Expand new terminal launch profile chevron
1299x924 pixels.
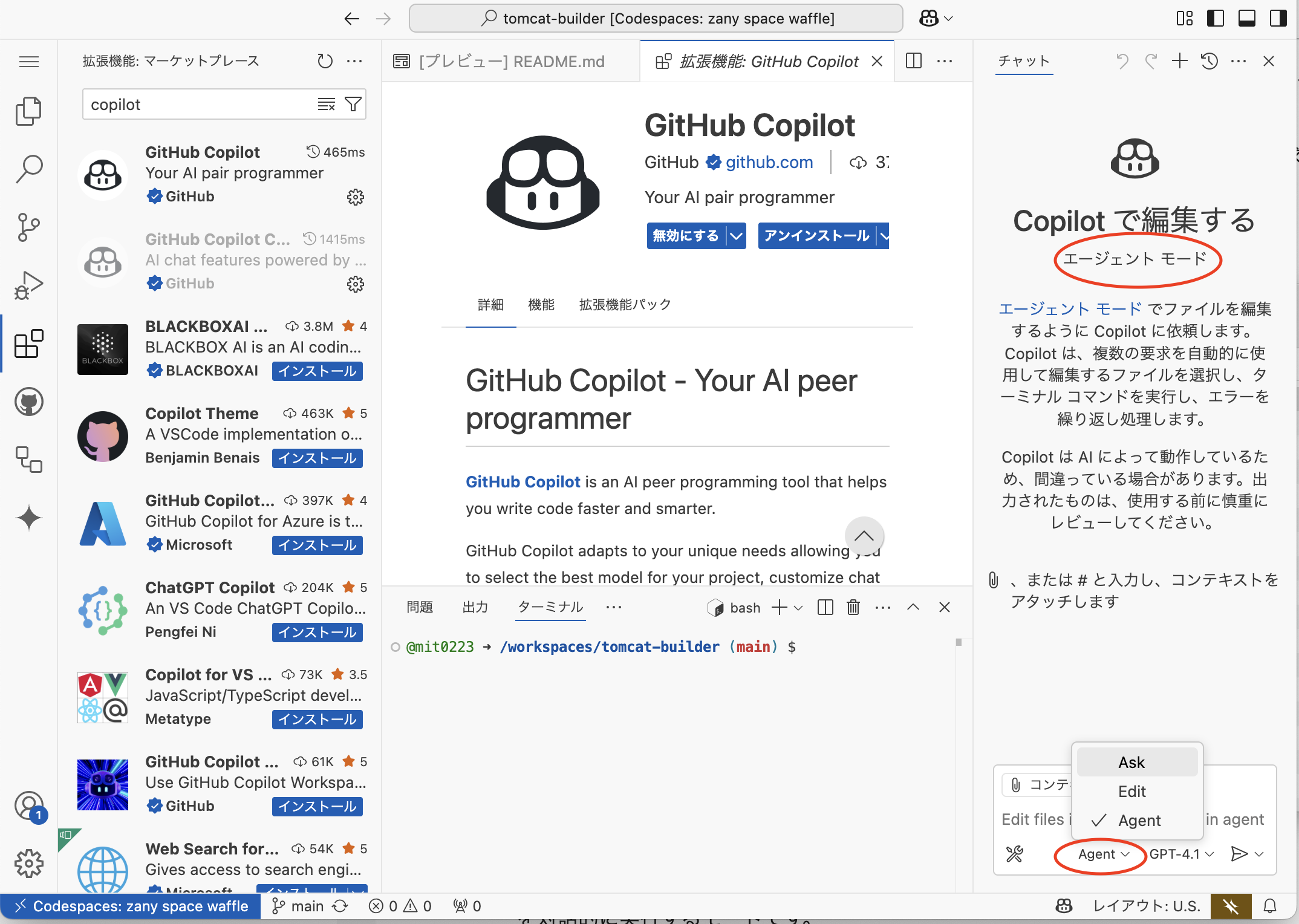(798, 608)
